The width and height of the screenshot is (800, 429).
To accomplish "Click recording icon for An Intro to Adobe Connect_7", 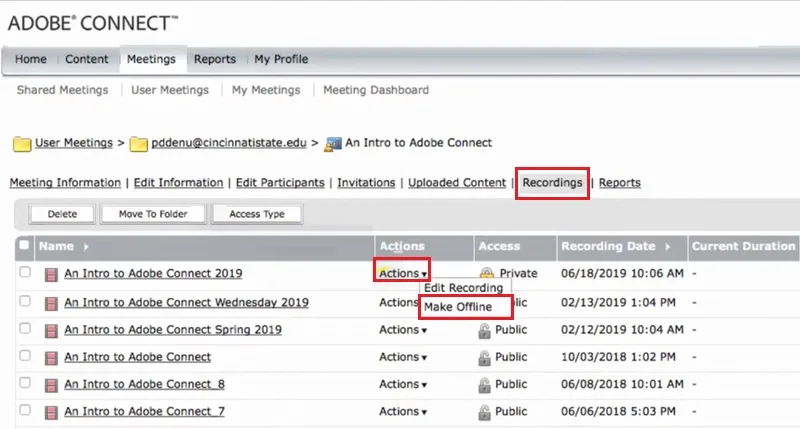I will 51,412.
